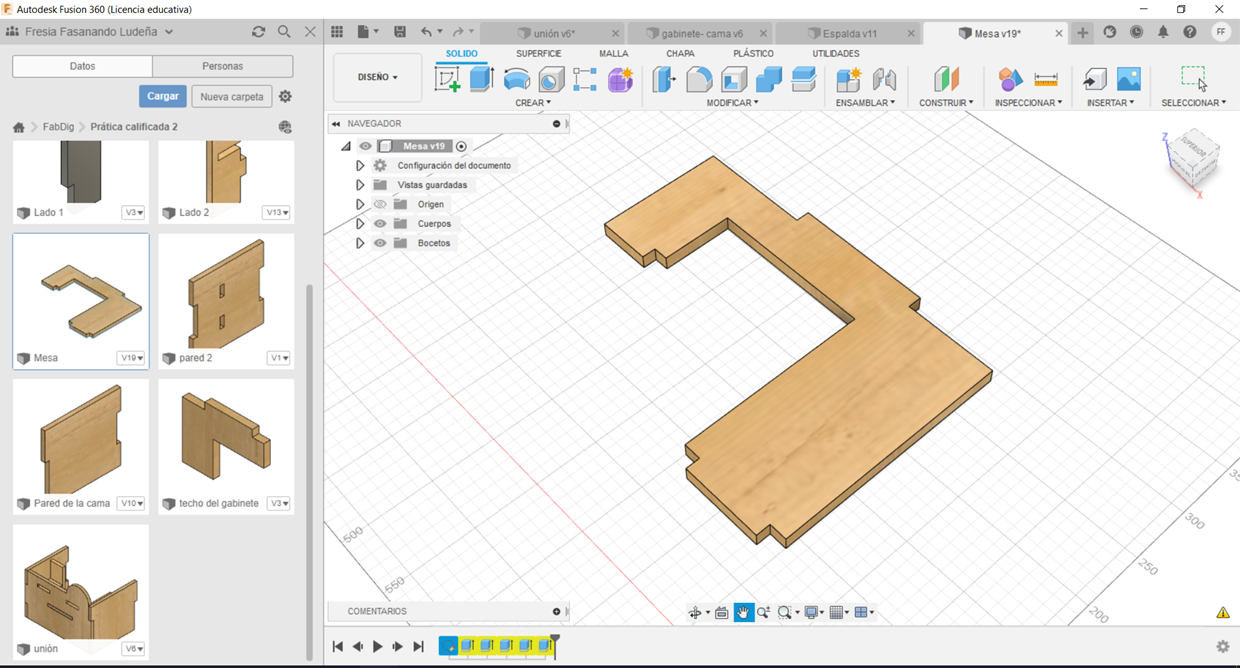Click the Create Sketch tool icon

coord(447,80)
